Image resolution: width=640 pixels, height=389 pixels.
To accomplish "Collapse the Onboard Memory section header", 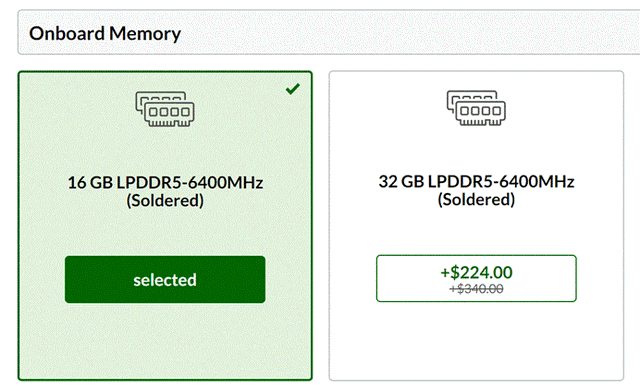I will (329, 32).
